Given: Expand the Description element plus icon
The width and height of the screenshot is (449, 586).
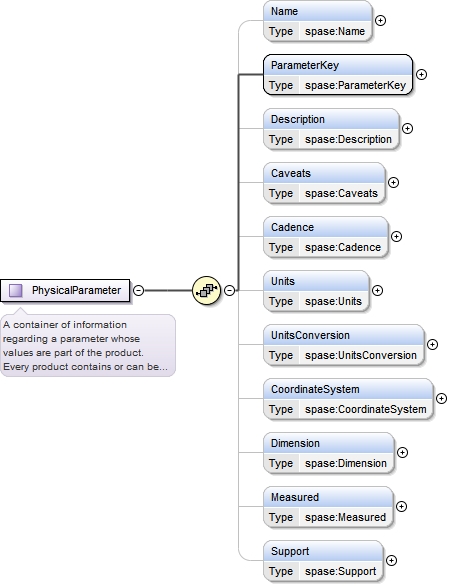Looking at the screenshot, I should [x=407, y=129].
